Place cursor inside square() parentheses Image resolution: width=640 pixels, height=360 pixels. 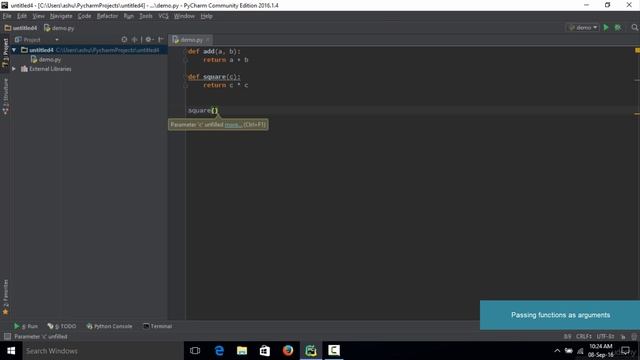click(215, 110)
